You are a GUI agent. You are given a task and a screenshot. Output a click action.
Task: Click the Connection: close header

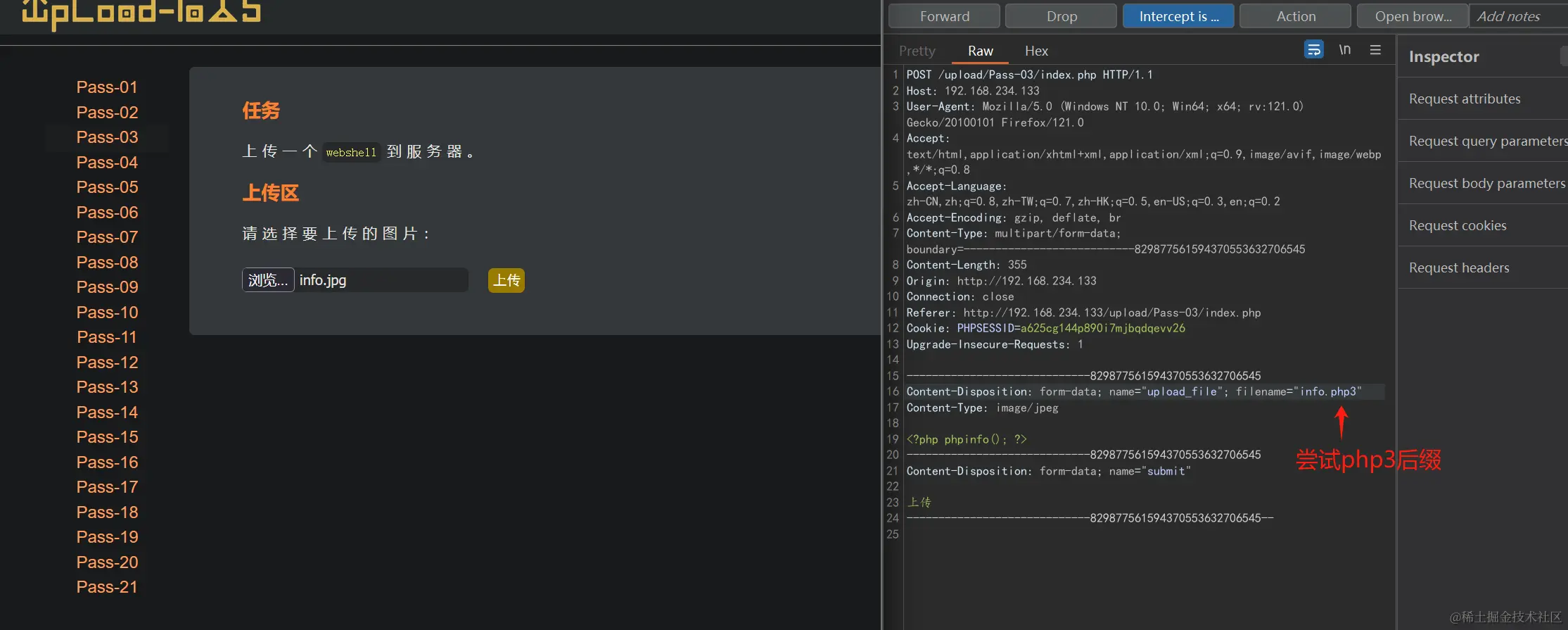[960, 296]
